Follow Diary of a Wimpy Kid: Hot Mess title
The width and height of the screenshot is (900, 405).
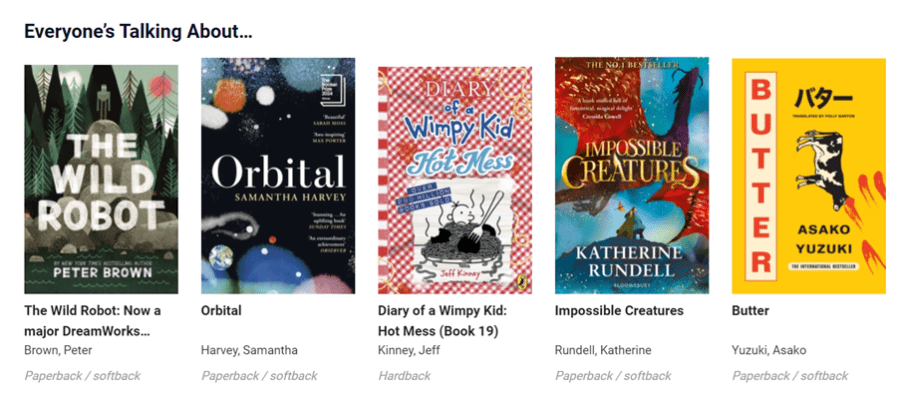click(x=443, y=321)
